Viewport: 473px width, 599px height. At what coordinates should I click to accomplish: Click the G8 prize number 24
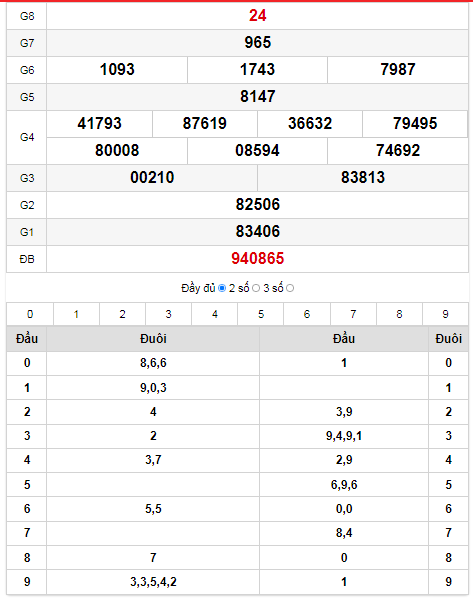click(258, 16)
